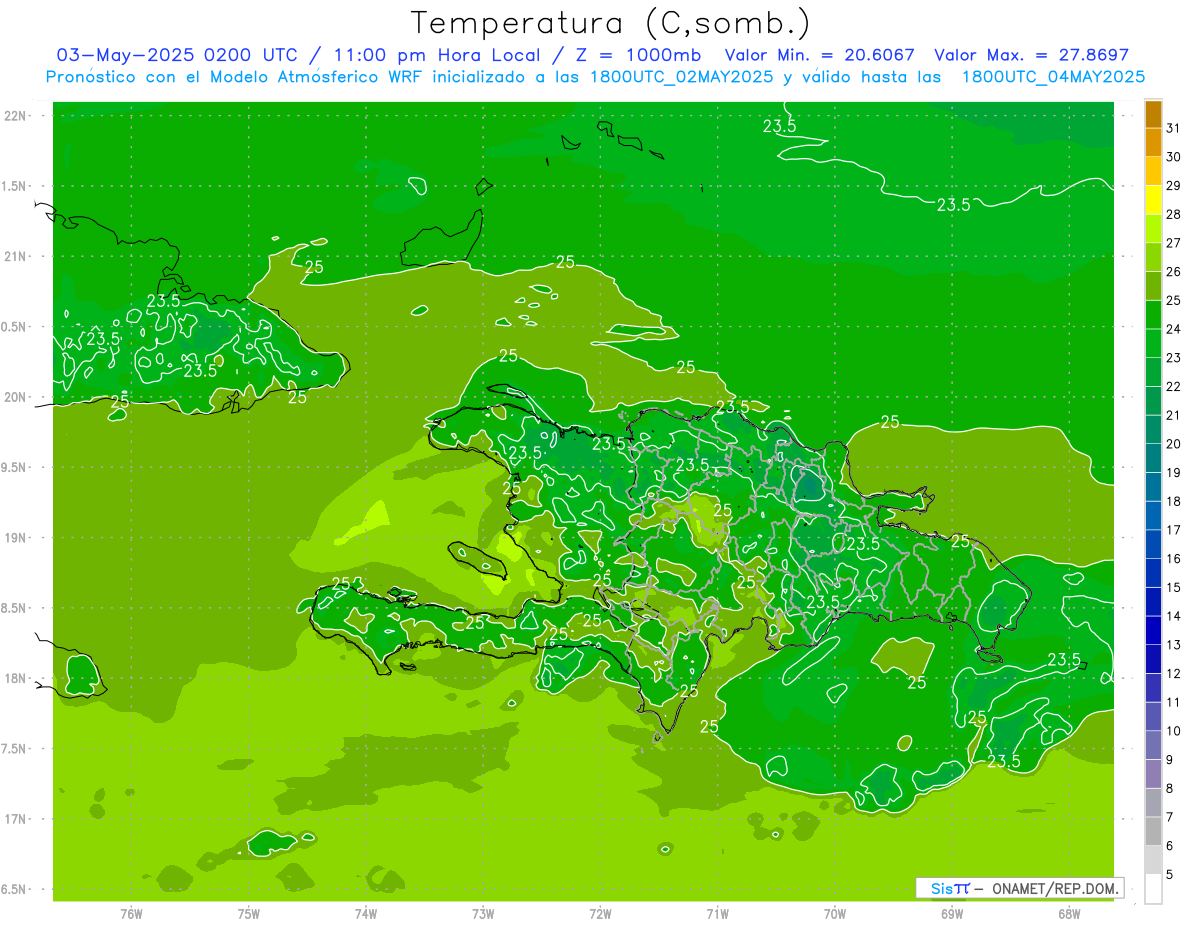Screen dimensions: 1200x927
Task: Click the yellow legend swatch between 28 and 29
Action: [x=1153, y=200]
